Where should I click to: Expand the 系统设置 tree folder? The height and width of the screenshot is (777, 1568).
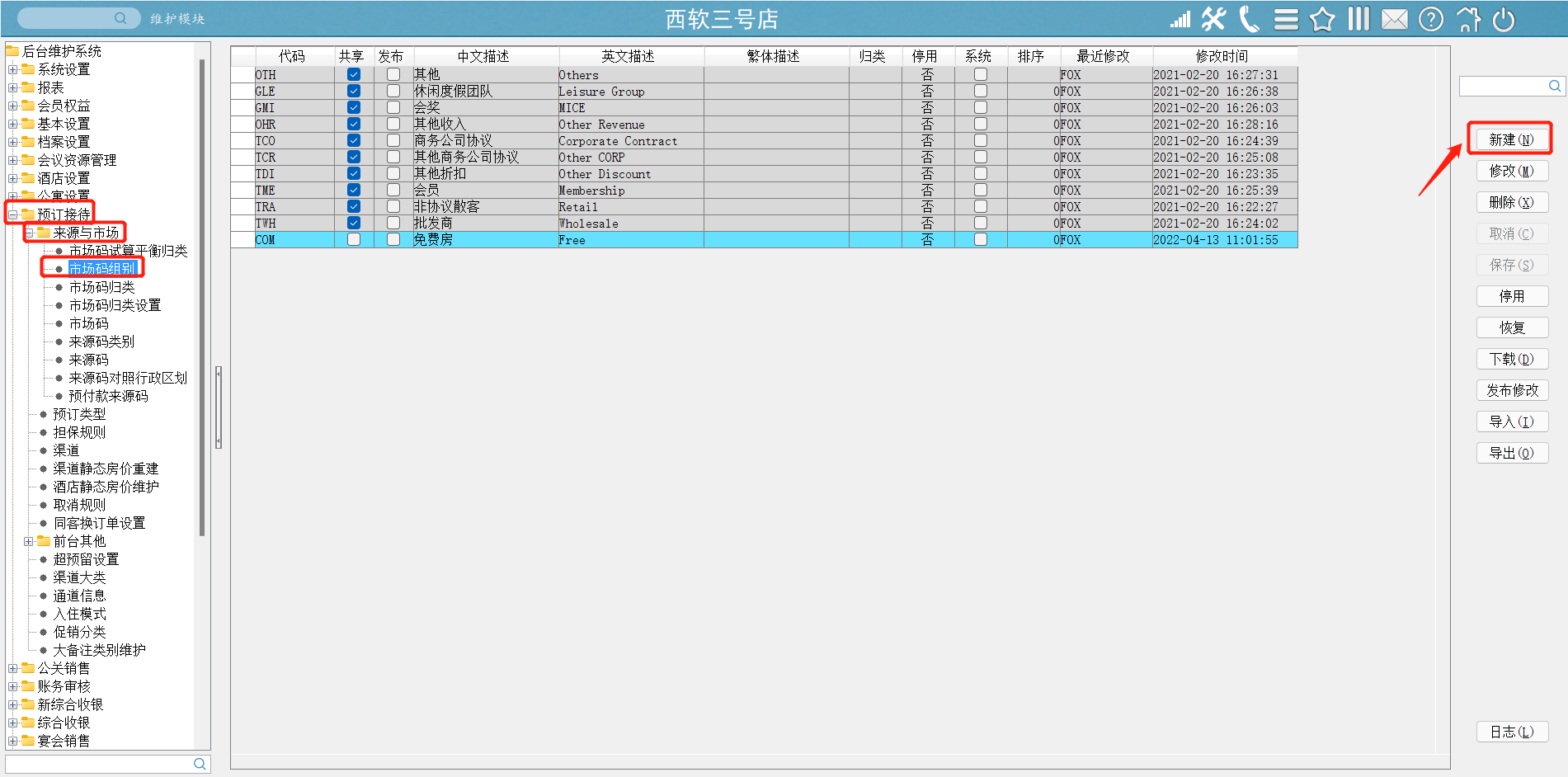click(x=13, y=69)
